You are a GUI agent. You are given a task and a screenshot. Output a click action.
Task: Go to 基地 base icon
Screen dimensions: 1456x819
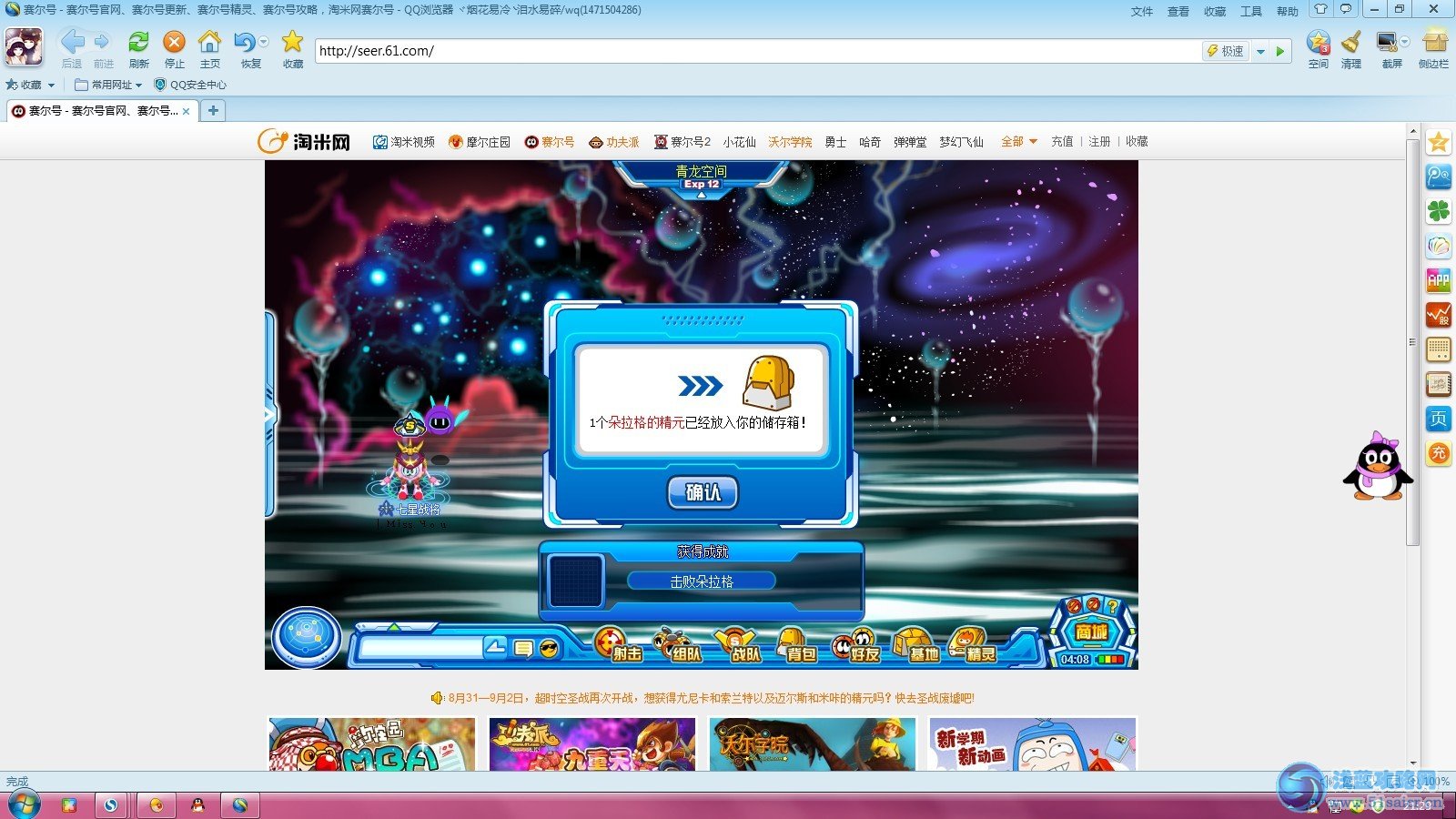click(916, 643)
